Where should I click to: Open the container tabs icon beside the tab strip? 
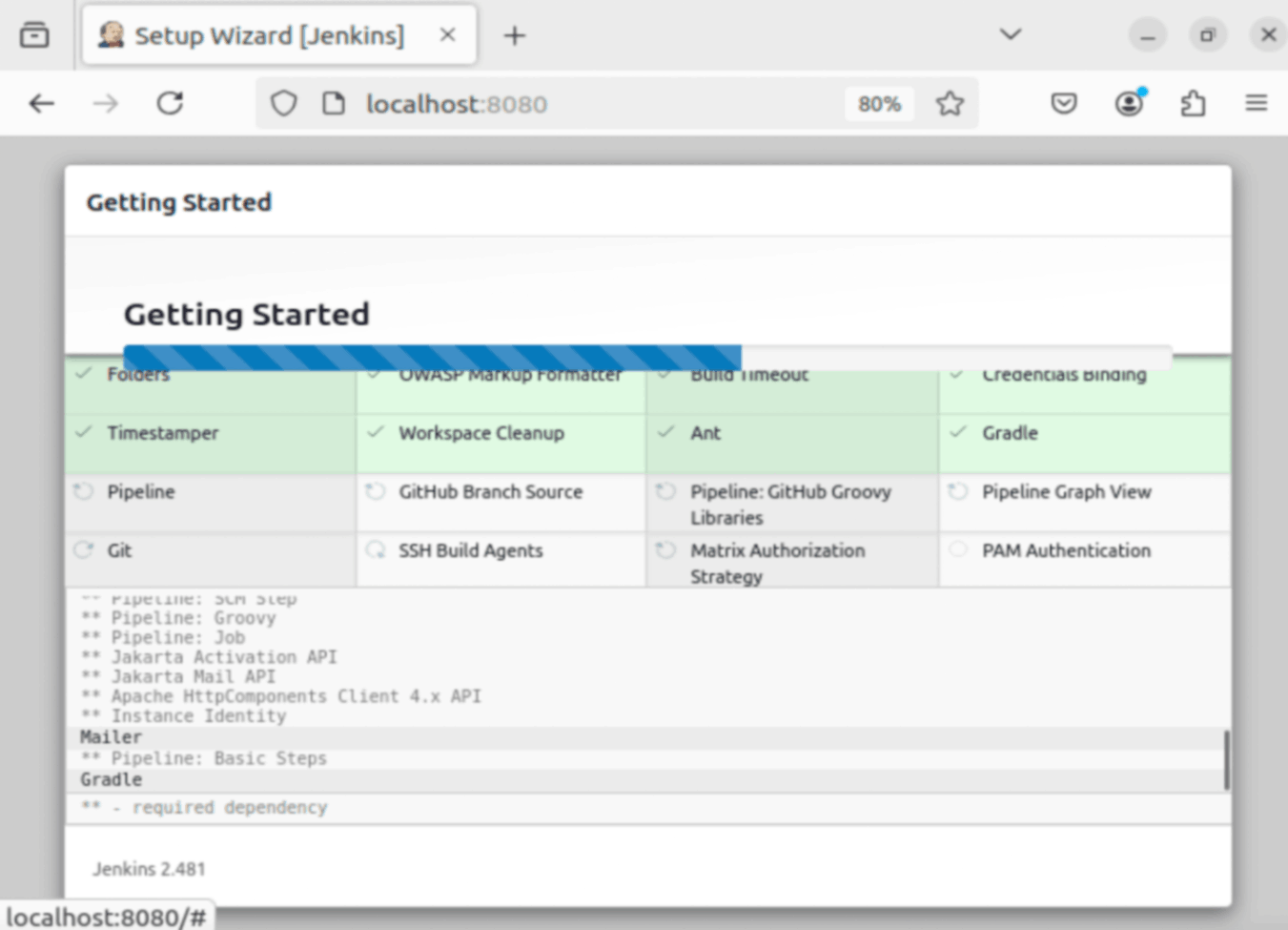click(34, 34)
